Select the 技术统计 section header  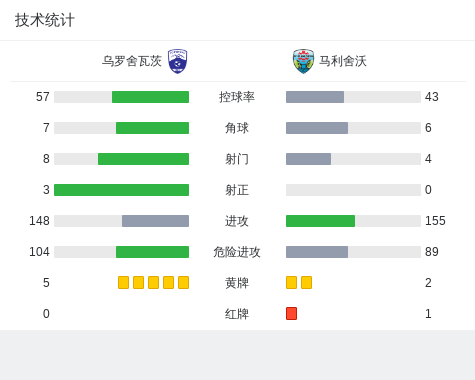[x=45, y=20]
